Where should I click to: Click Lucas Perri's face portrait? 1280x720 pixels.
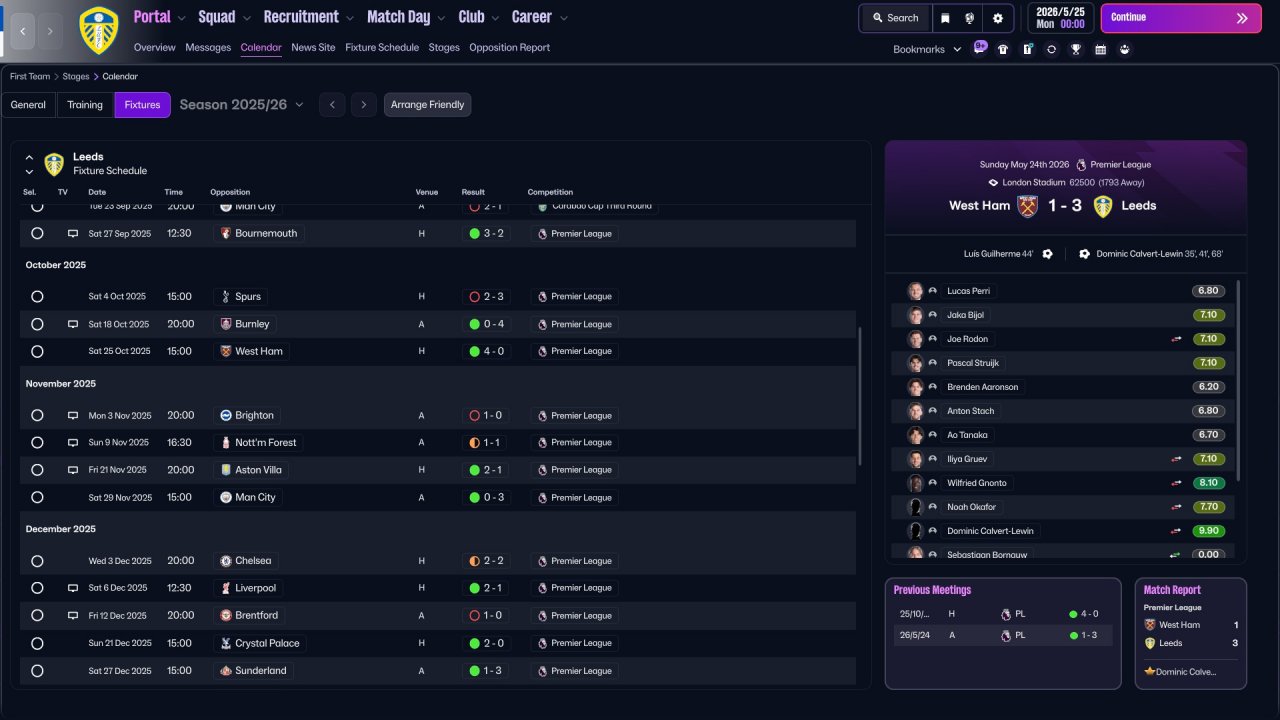915,291
